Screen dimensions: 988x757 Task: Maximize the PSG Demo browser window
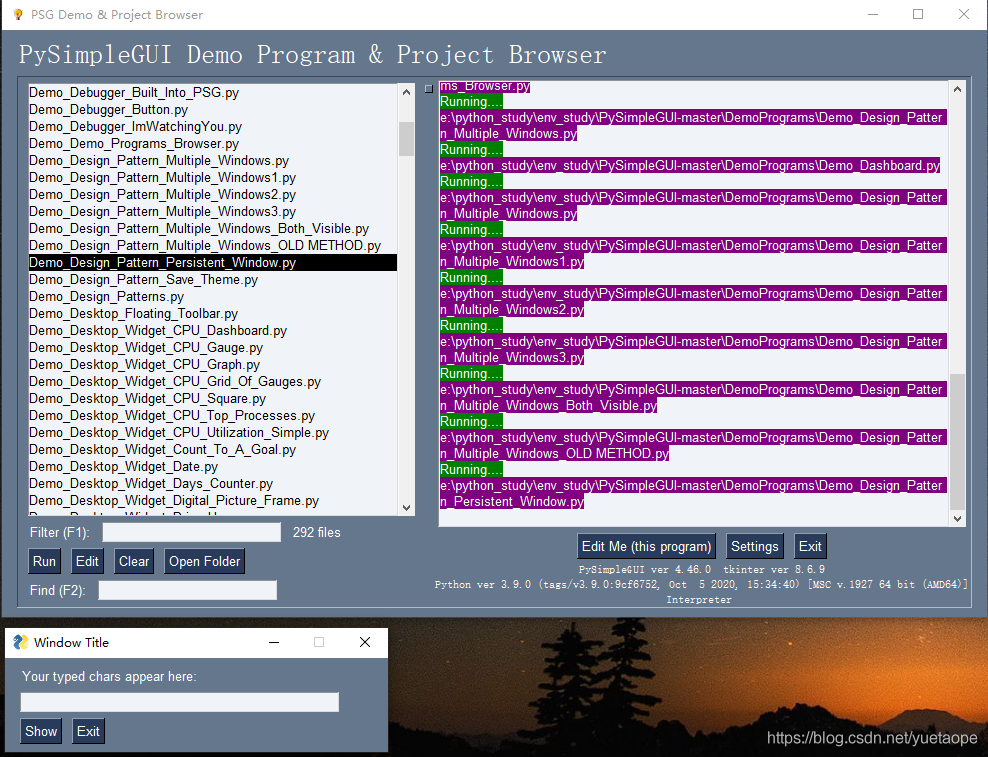918,14
